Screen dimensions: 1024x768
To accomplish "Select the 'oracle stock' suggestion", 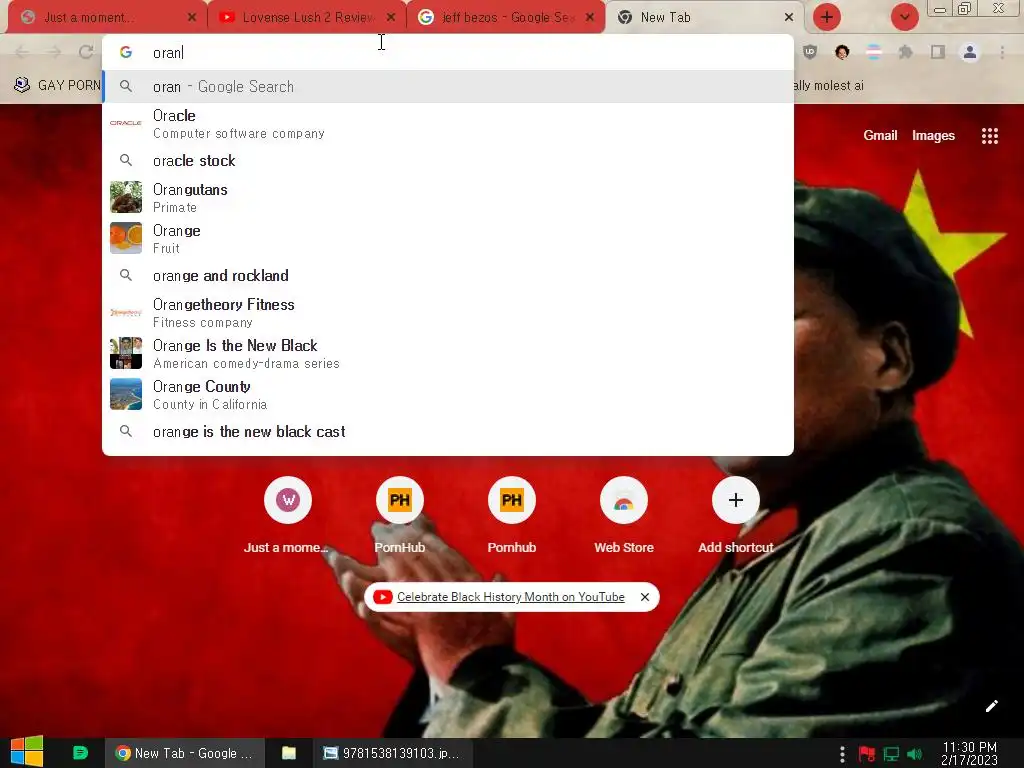I will pyautogui.click(x=447, y=161).
